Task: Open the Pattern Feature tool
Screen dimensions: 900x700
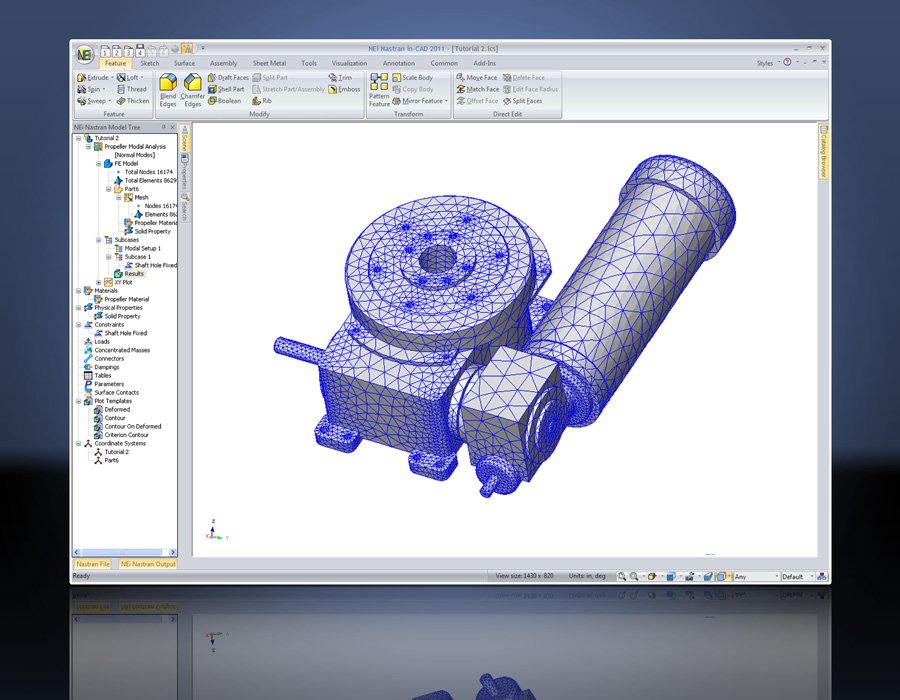Action: pyautogui.click(x=379, y=91)
